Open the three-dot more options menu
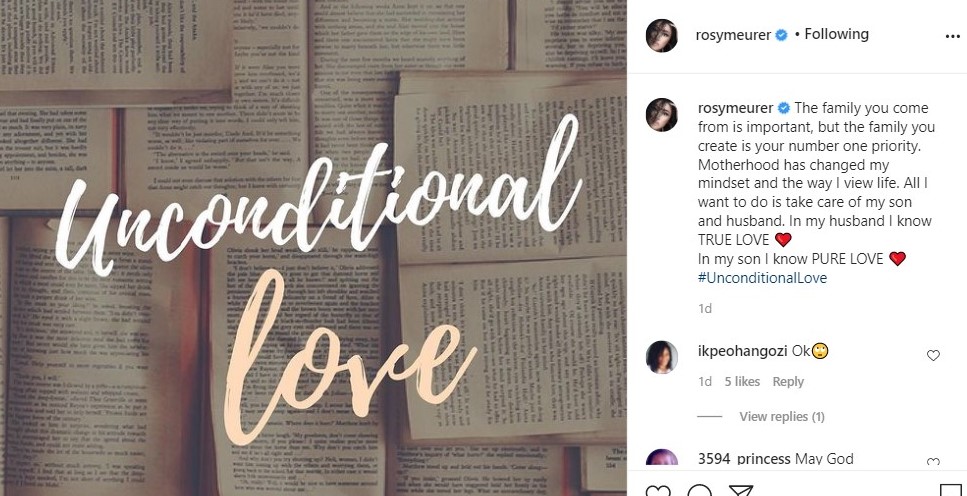 coord(952,36)
